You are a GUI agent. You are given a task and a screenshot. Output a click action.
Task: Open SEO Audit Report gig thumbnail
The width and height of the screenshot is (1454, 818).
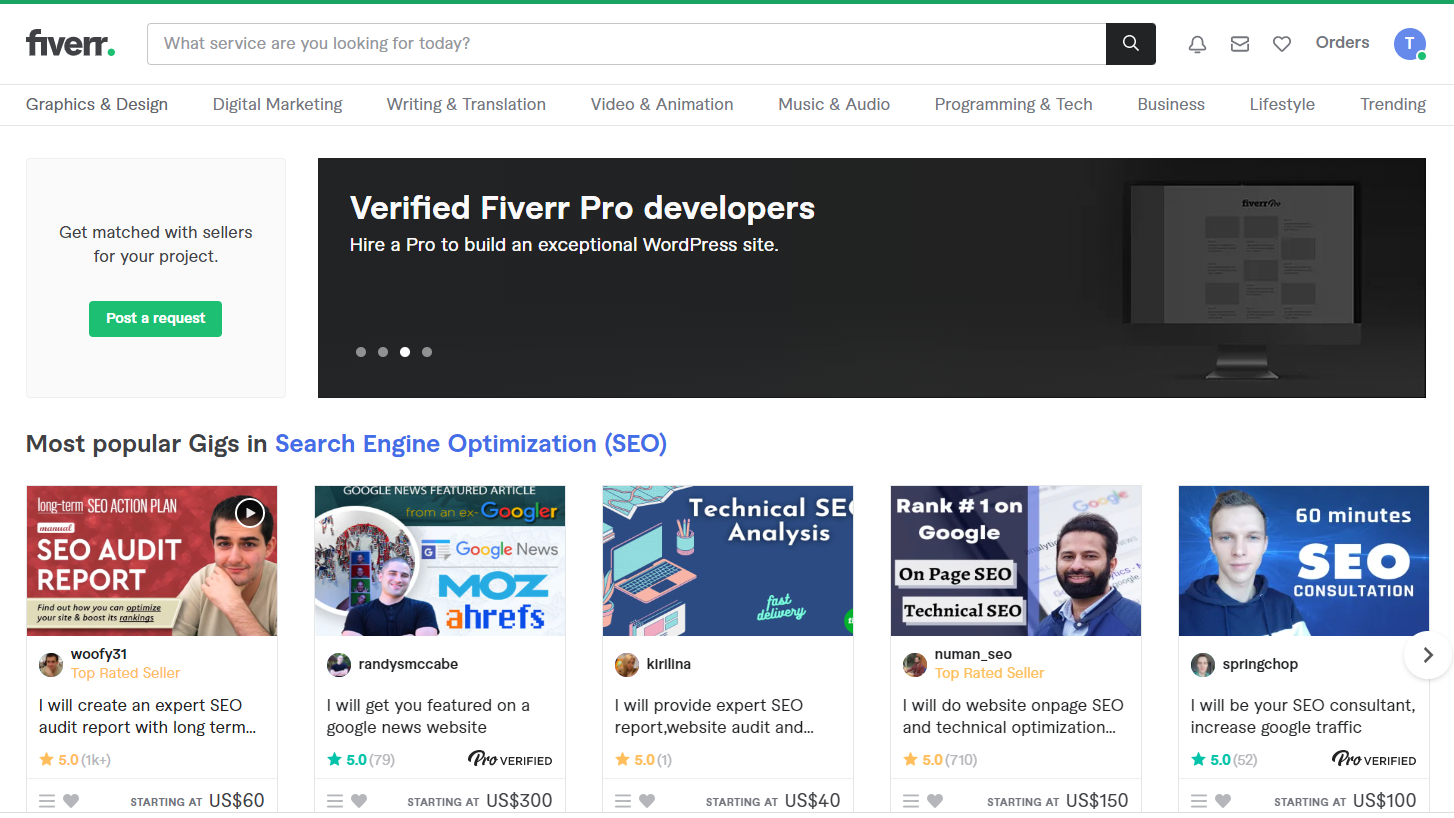[x=152, y=561]
